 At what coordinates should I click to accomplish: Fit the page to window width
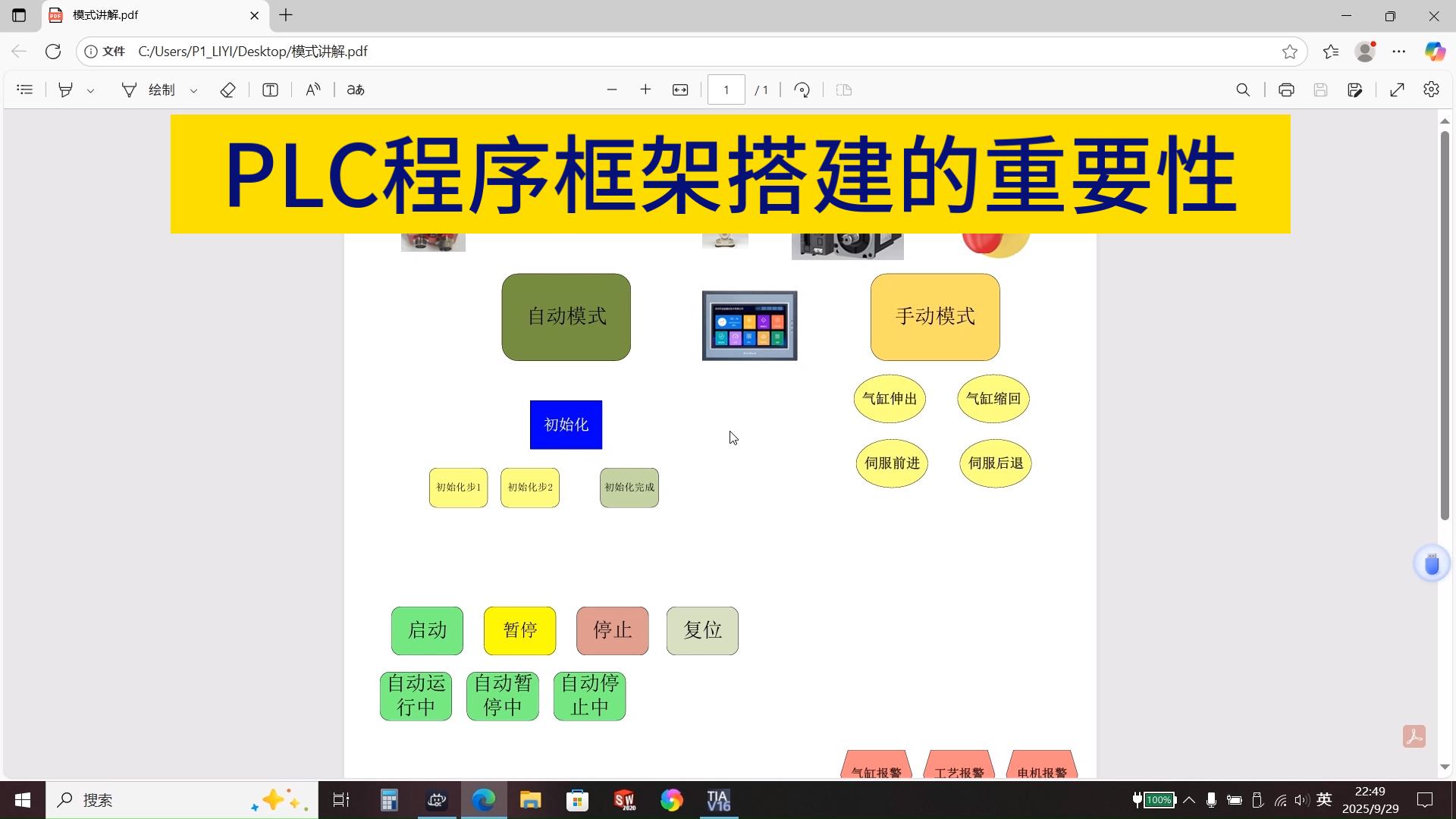pyautogui.click(x=680, y=89)
